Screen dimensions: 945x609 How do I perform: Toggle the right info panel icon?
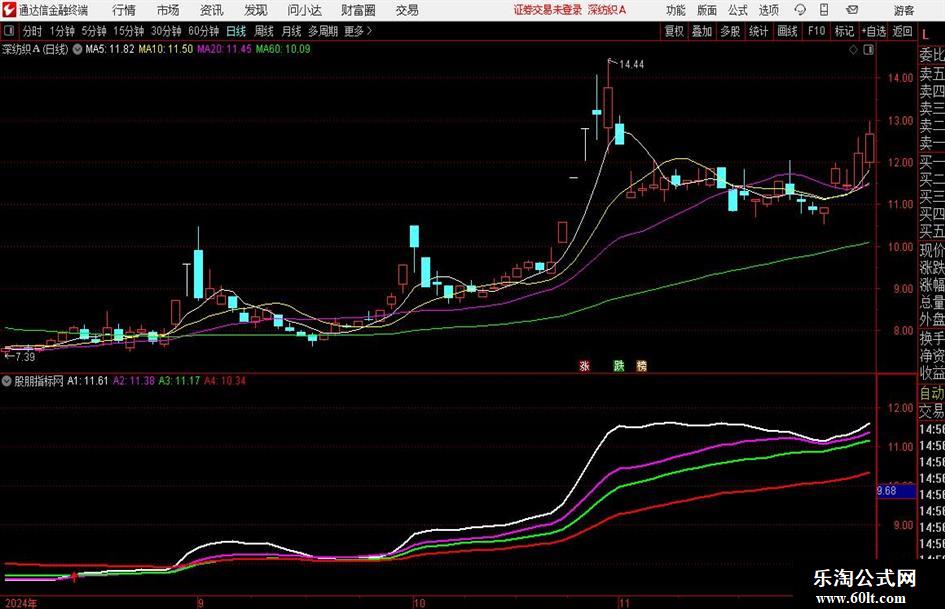point(868,50)
